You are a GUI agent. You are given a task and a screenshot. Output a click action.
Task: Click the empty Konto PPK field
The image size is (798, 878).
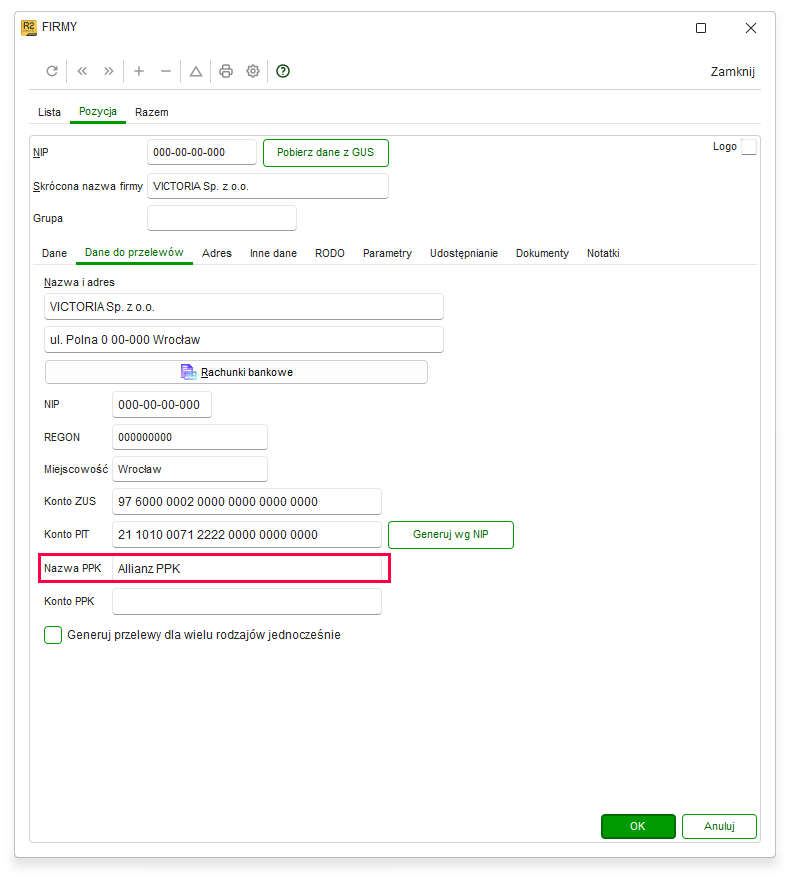click(247, 601)
